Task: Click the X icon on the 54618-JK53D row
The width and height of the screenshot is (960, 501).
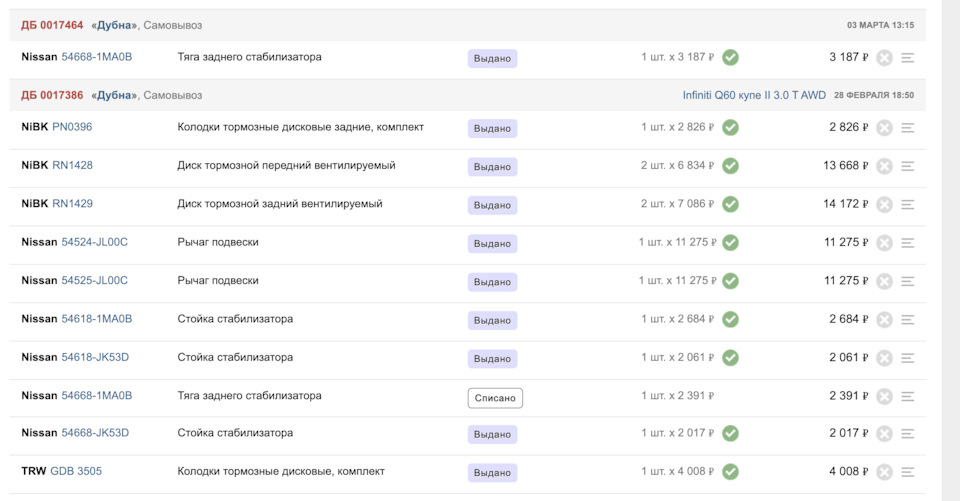Action: (884, 358)
